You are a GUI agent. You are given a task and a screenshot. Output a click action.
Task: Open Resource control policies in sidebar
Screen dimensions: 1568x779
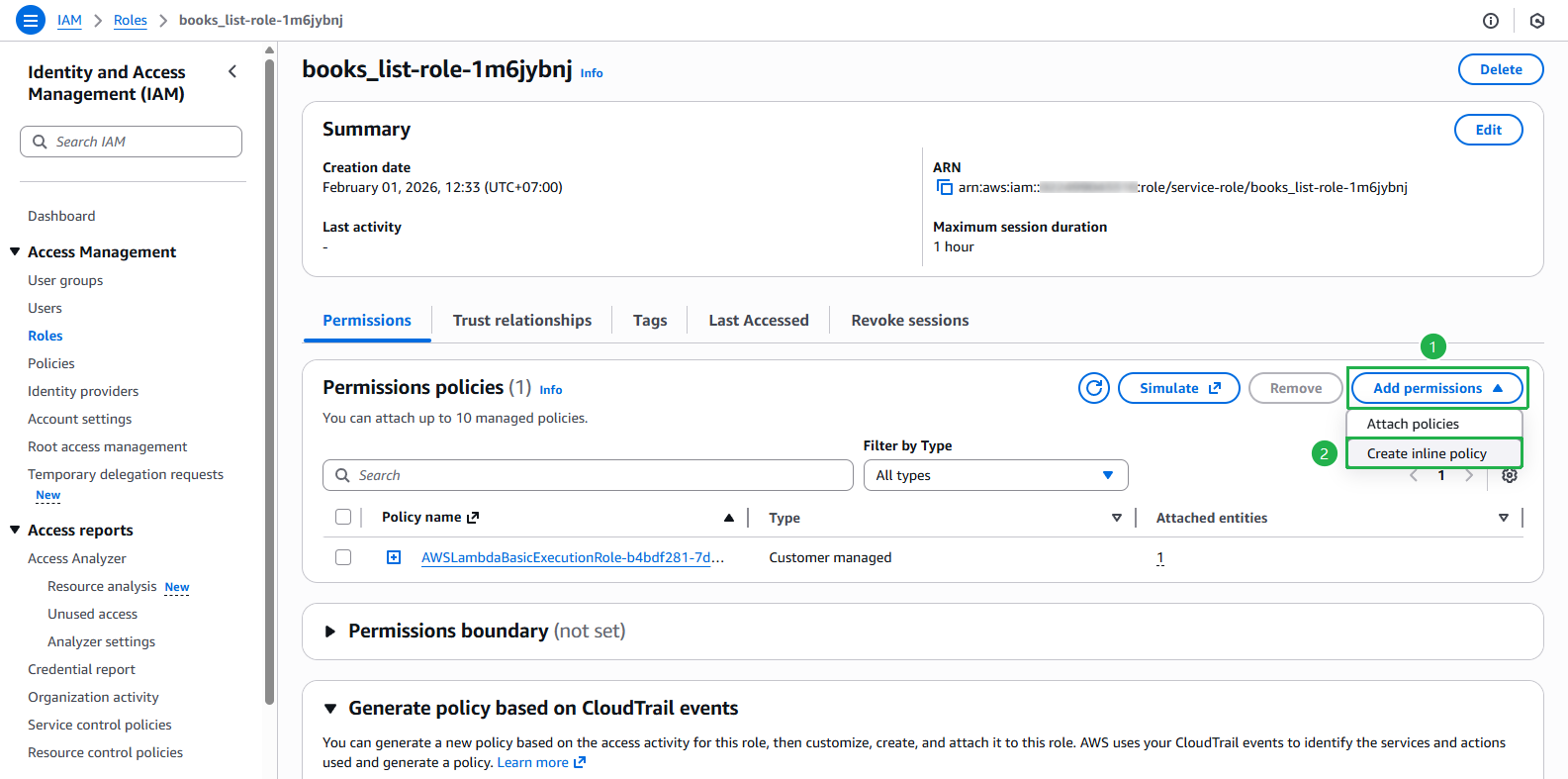[x=105, y=752]
